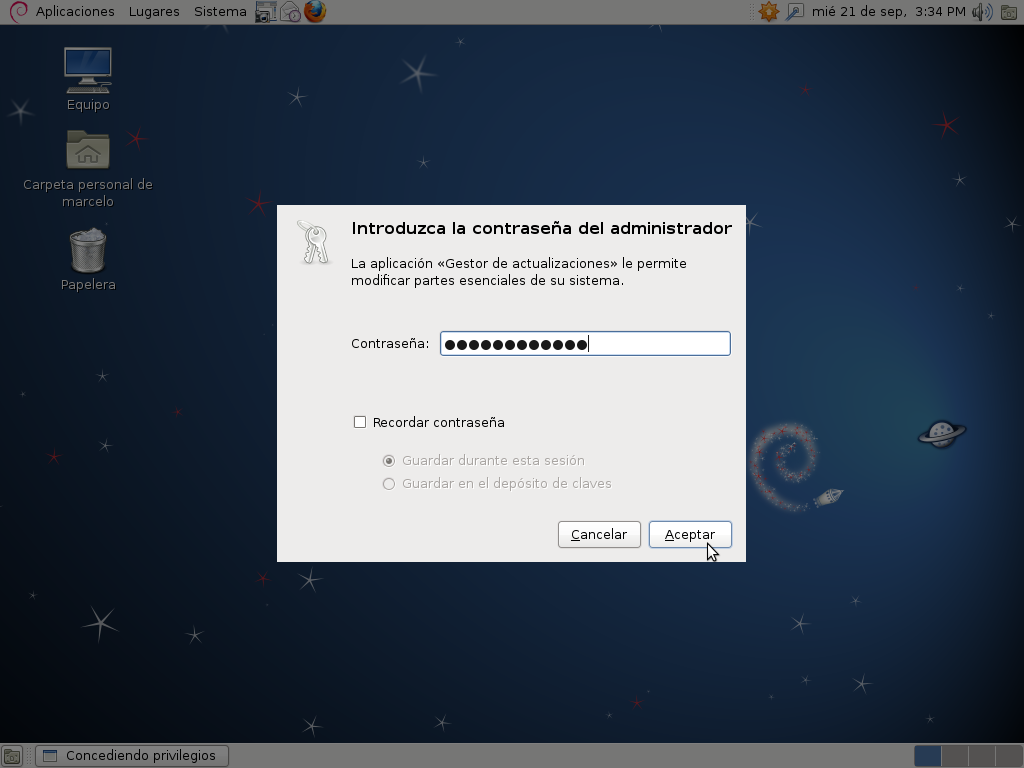
Task: Open the Firefox web browser from the panel
Action: (x=318, y=11)
